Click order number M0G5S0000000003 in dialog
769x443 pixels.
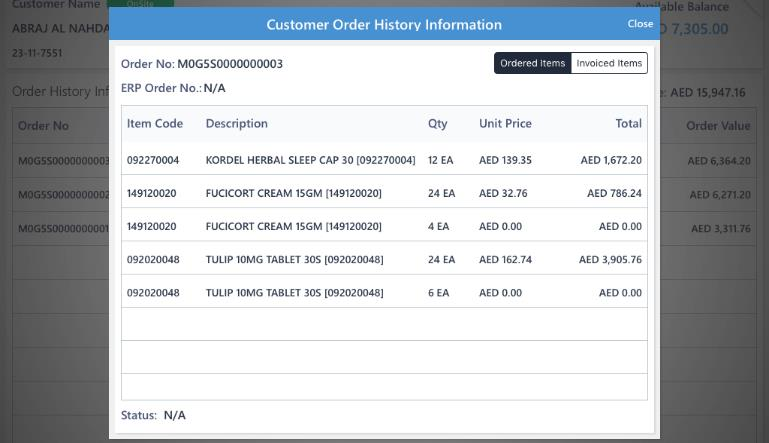(x=230, y=64)
